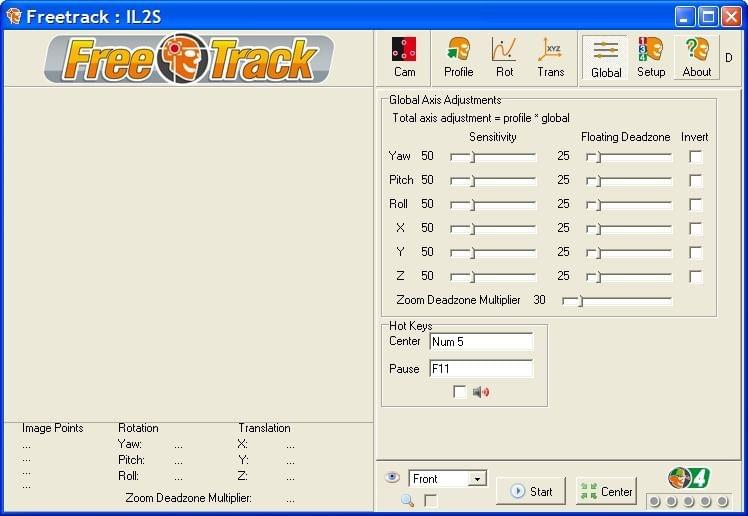Click the FreeTrack 4 logo icon
The width and height of the screenshot is (748, 516).
pyautogui.click(x=688, y=477)
